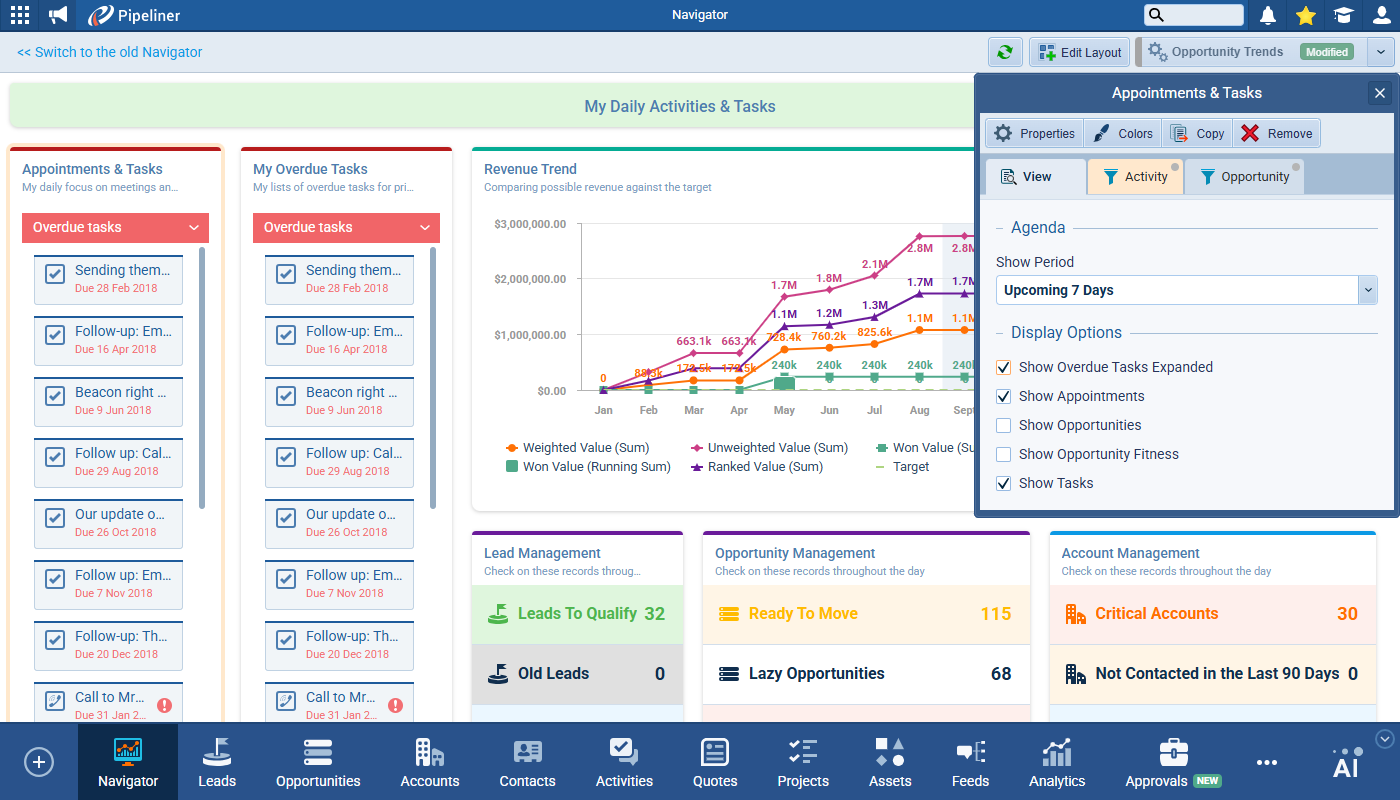Open the graduation cap learning icon
The image size is (1400, 800).
(1343, 15)
